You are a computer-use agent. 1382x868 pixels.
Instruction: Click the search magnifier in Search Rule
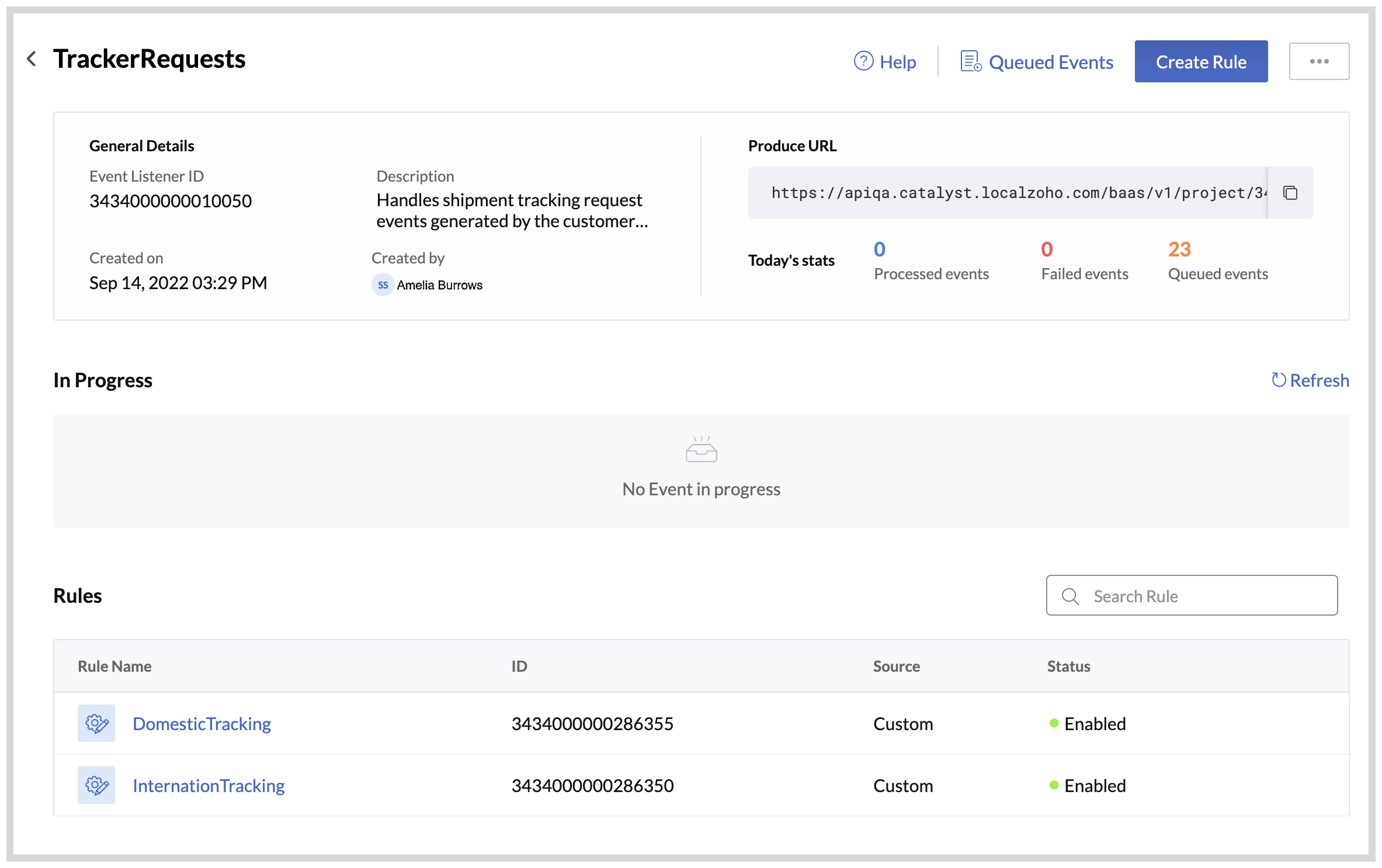[1070, 596]
